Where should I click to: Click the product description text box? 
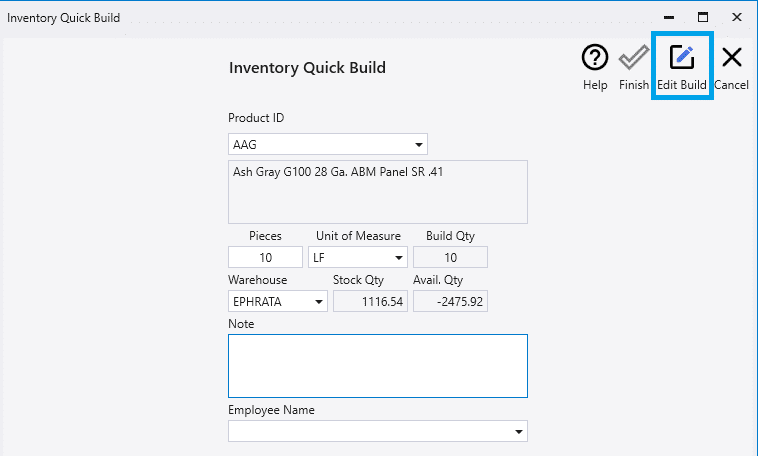[378, 192]
